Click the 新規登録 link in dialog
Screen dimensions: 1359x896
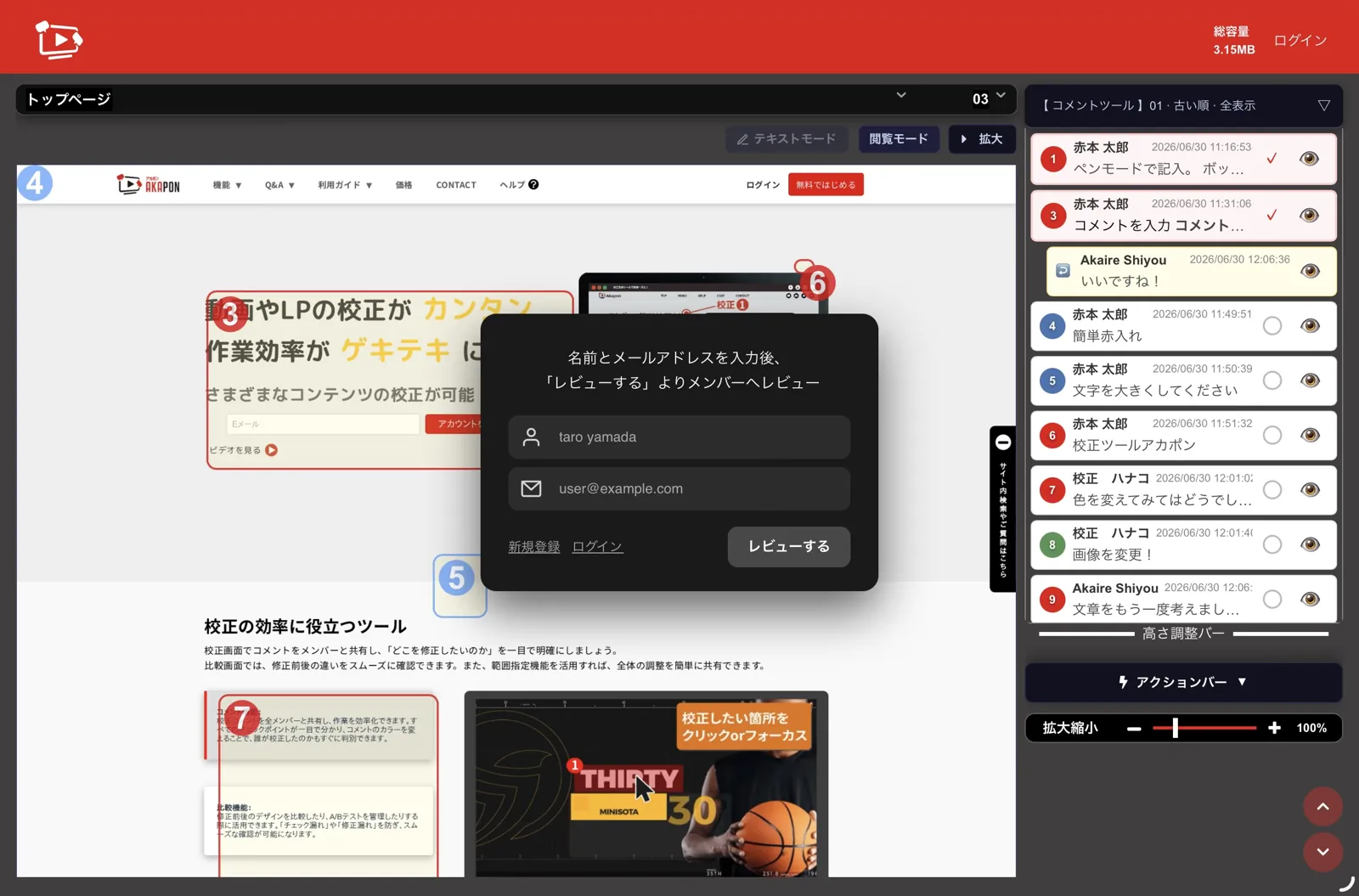pos(533,546)
